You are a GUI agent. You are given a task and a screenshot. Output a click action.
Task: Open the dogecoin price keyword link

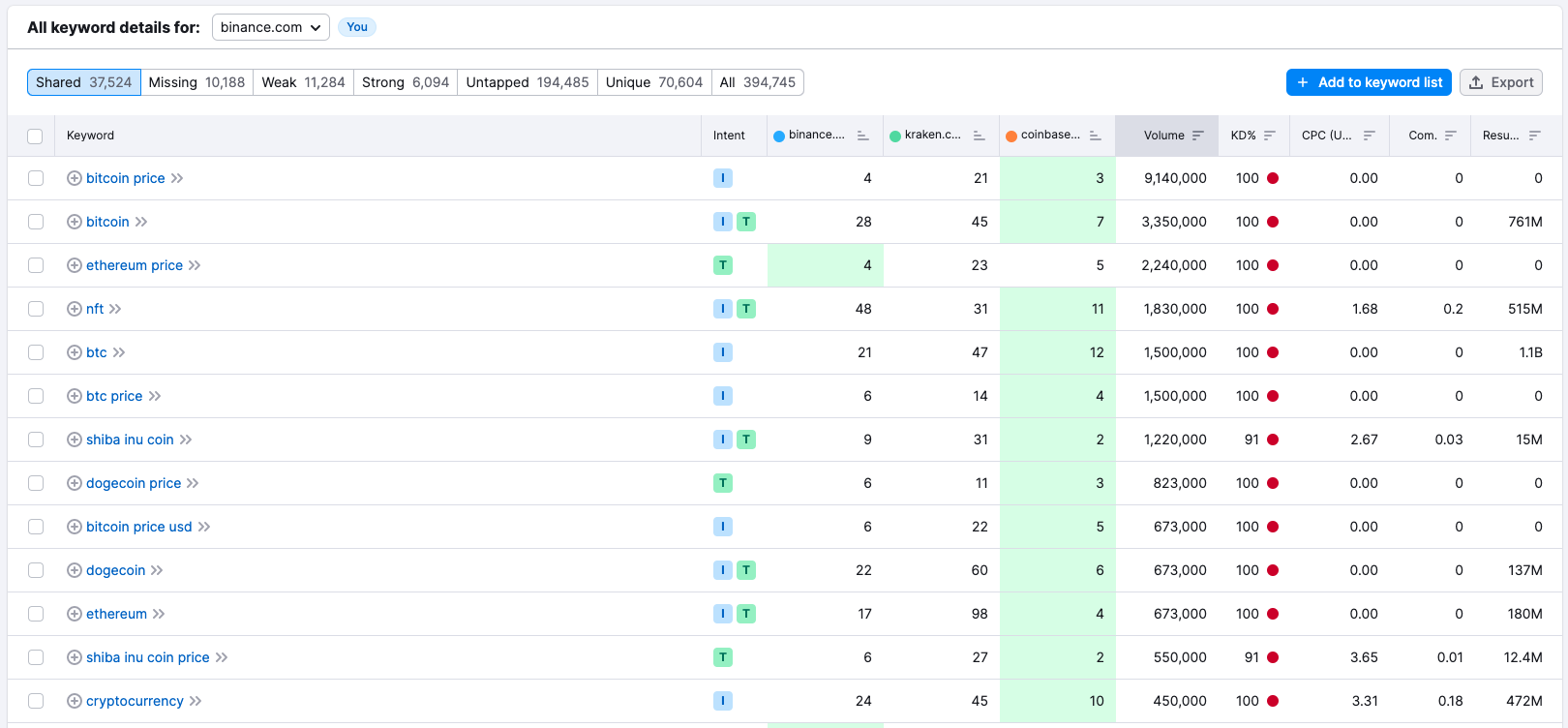point(134,483)
